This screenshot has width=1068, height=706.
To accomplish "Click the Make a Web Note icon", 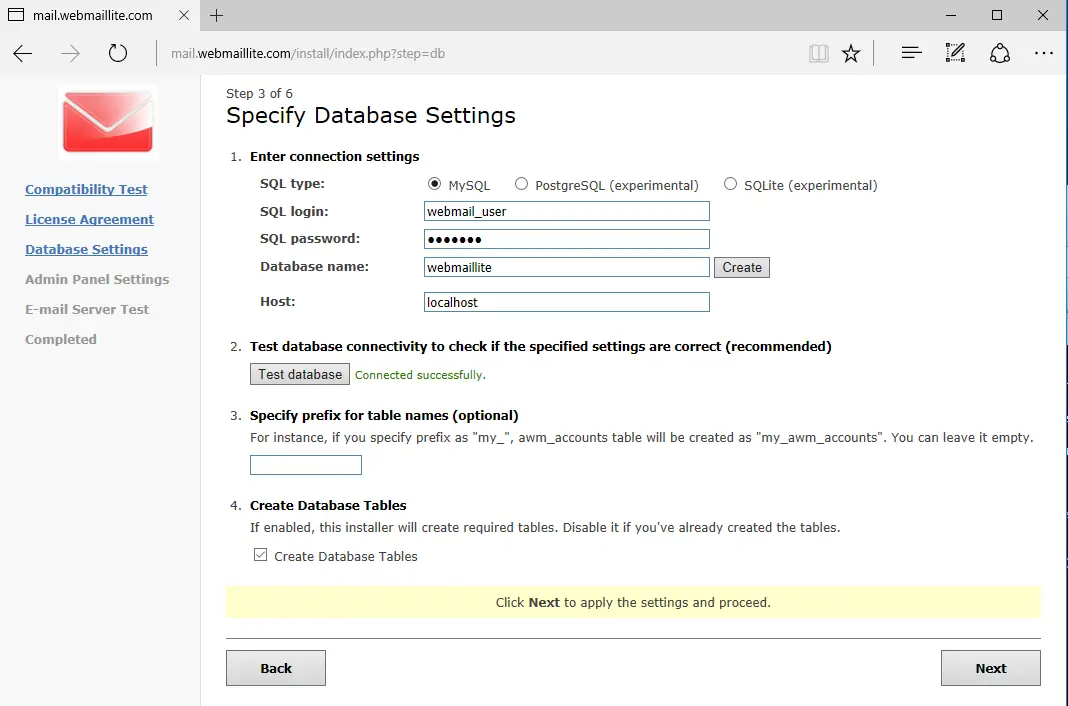I will 955,54.
